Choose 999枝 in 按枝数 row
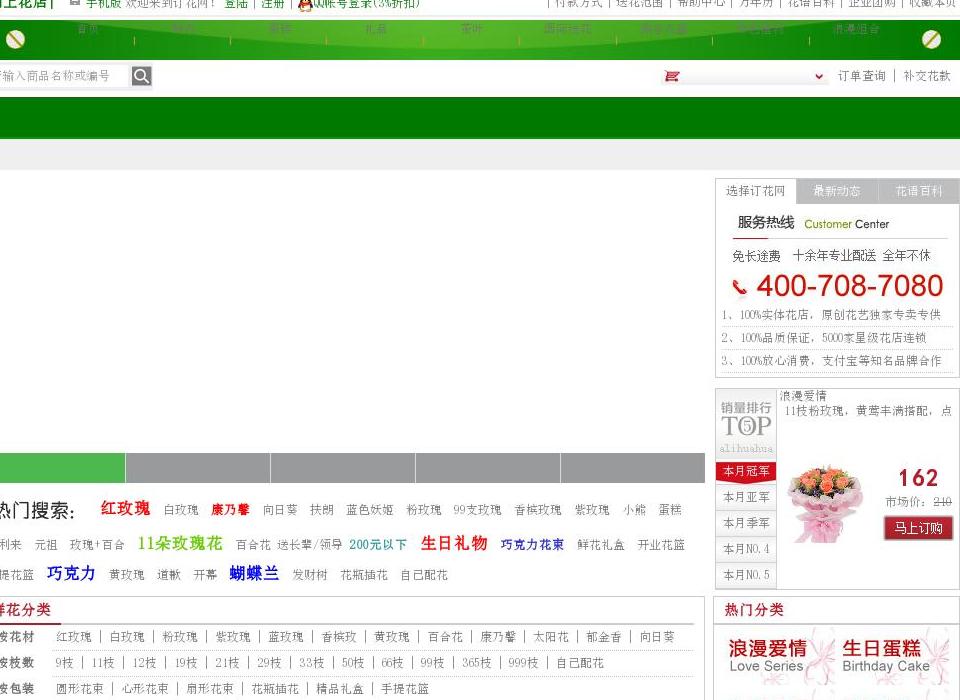 click(x=523, y=663)
